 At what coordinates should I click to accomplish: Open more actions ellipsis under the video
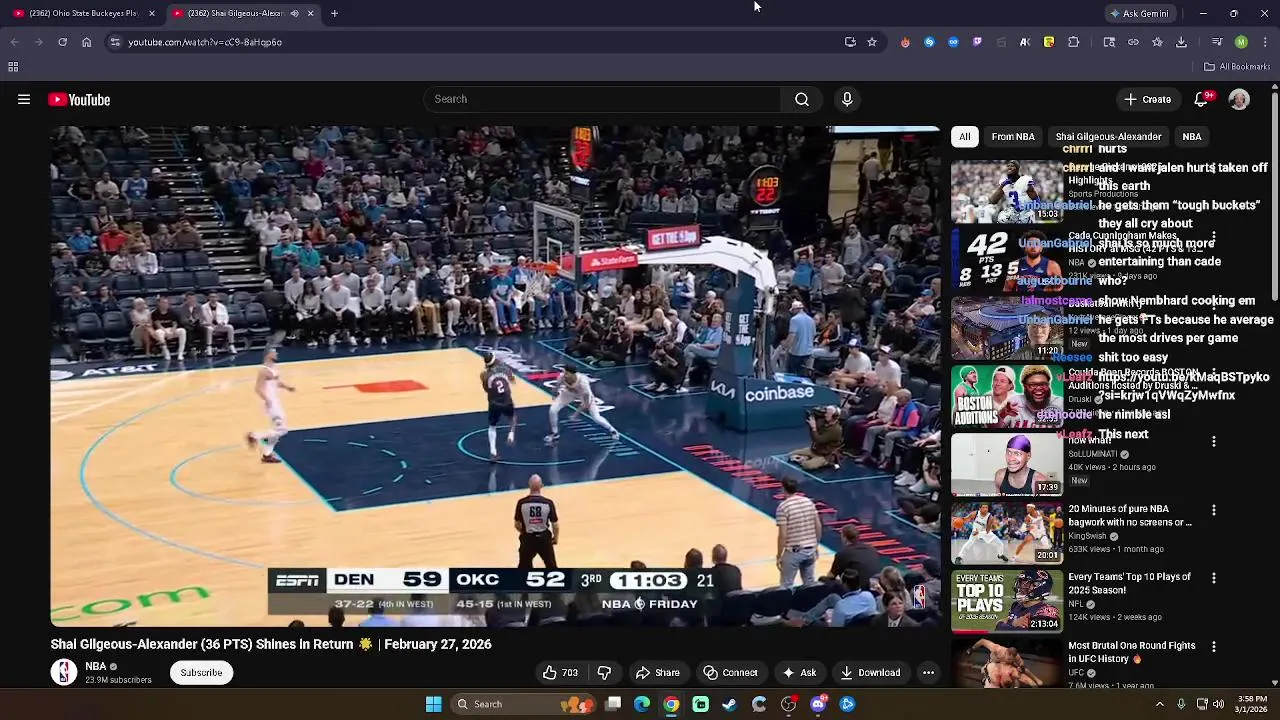(x=928, y=672)
